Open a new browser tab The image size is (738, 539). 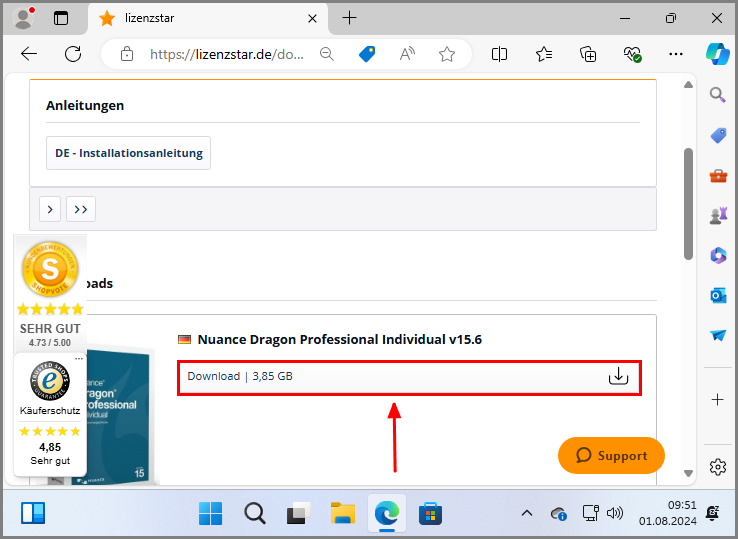tap(349, 18)
